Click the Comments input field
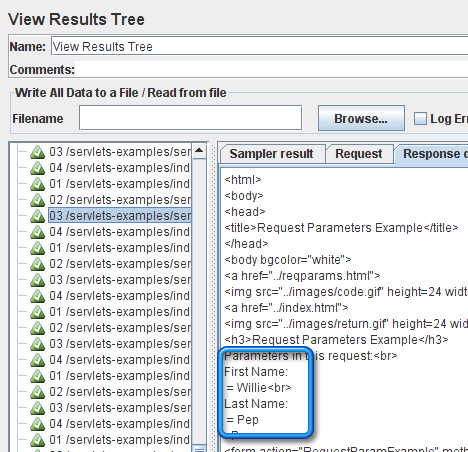This screenshot has height=452, width=468. [x=271, y=69]
